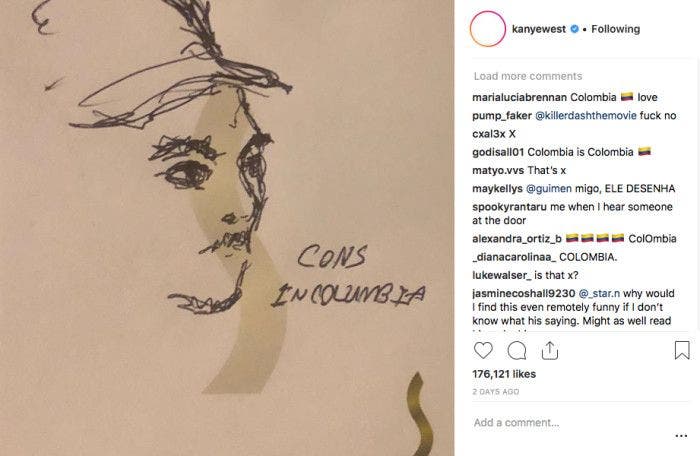This screenshot has height=456, width=700.
Task: View the 176,121 likes list
Action: point(506,373)
